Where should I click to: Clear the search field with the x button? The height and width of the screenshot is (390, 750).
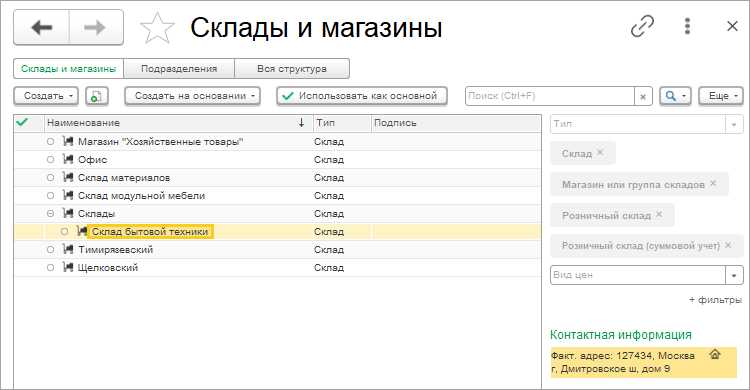coord(643,96)
